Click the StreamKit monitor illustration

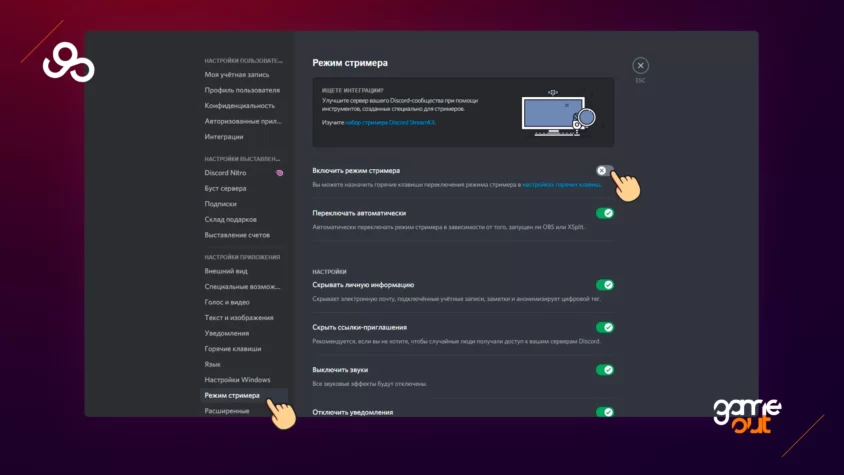tap(558, 113)
